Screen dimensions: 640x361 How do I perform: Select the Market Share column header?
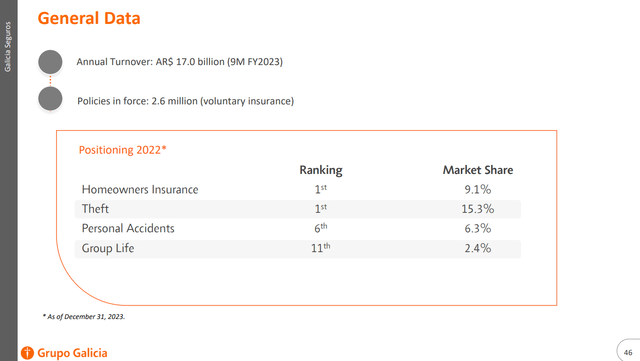coord(478,170)
